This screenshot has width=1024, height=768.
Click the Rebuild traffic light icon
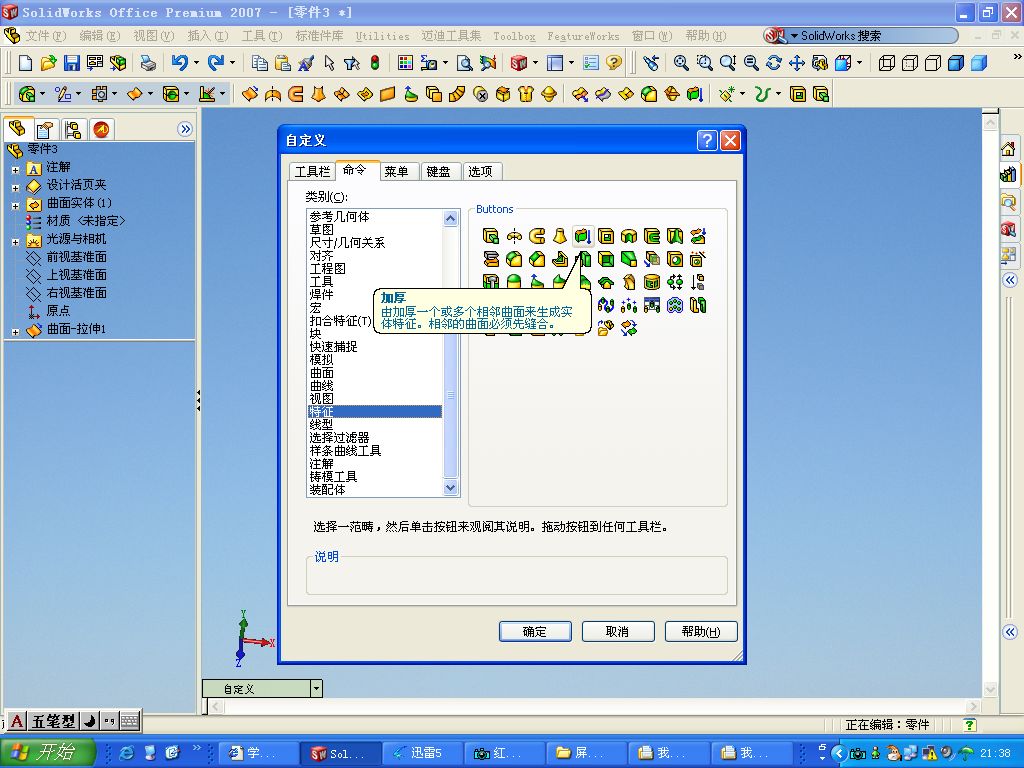[375, 63]
